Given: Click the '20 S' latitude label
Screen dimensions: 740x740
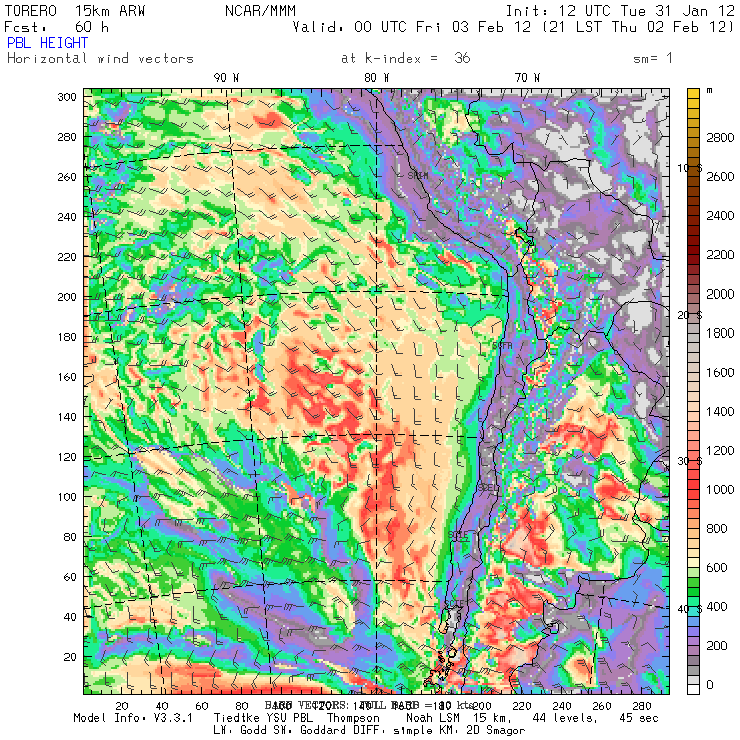Looking at the screenshot, I should 690,315.
